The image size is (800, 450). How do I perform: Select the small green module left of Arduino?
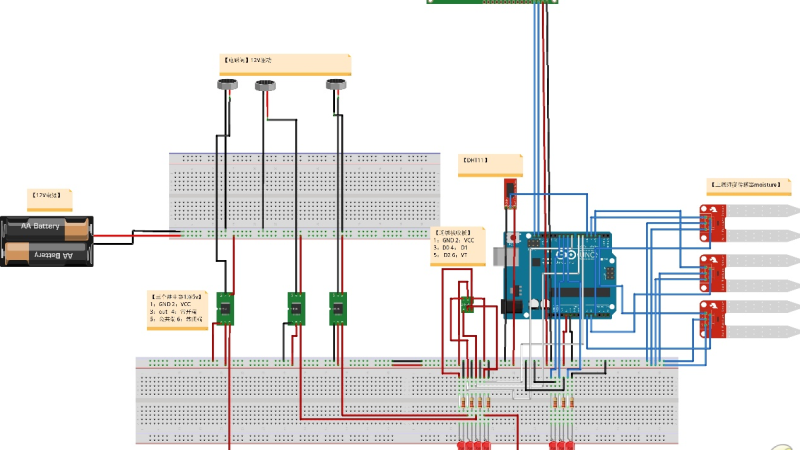pos(466,304)
